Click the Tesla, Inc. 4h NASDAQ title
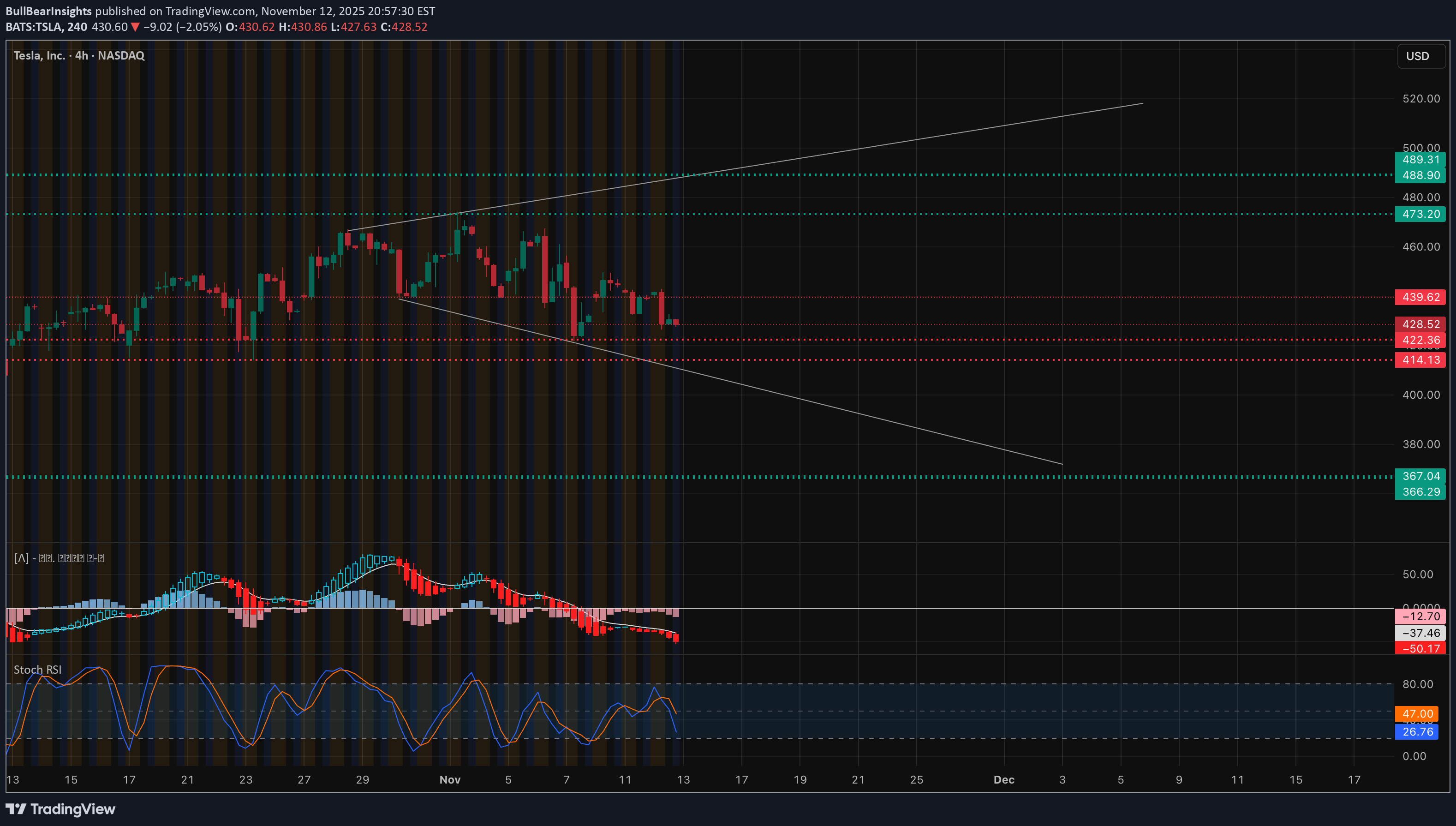This screenshot has width=1456, height=826. pos(79,55)
